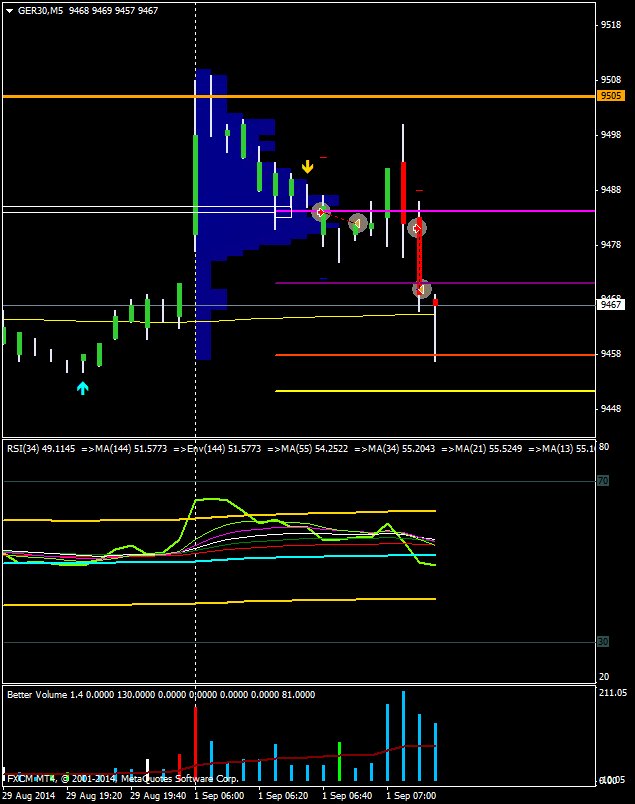This screenshot has height=804, width=635.
Task: Click the cyan up arrow signal marker
Action: click(x=83, y=387)
